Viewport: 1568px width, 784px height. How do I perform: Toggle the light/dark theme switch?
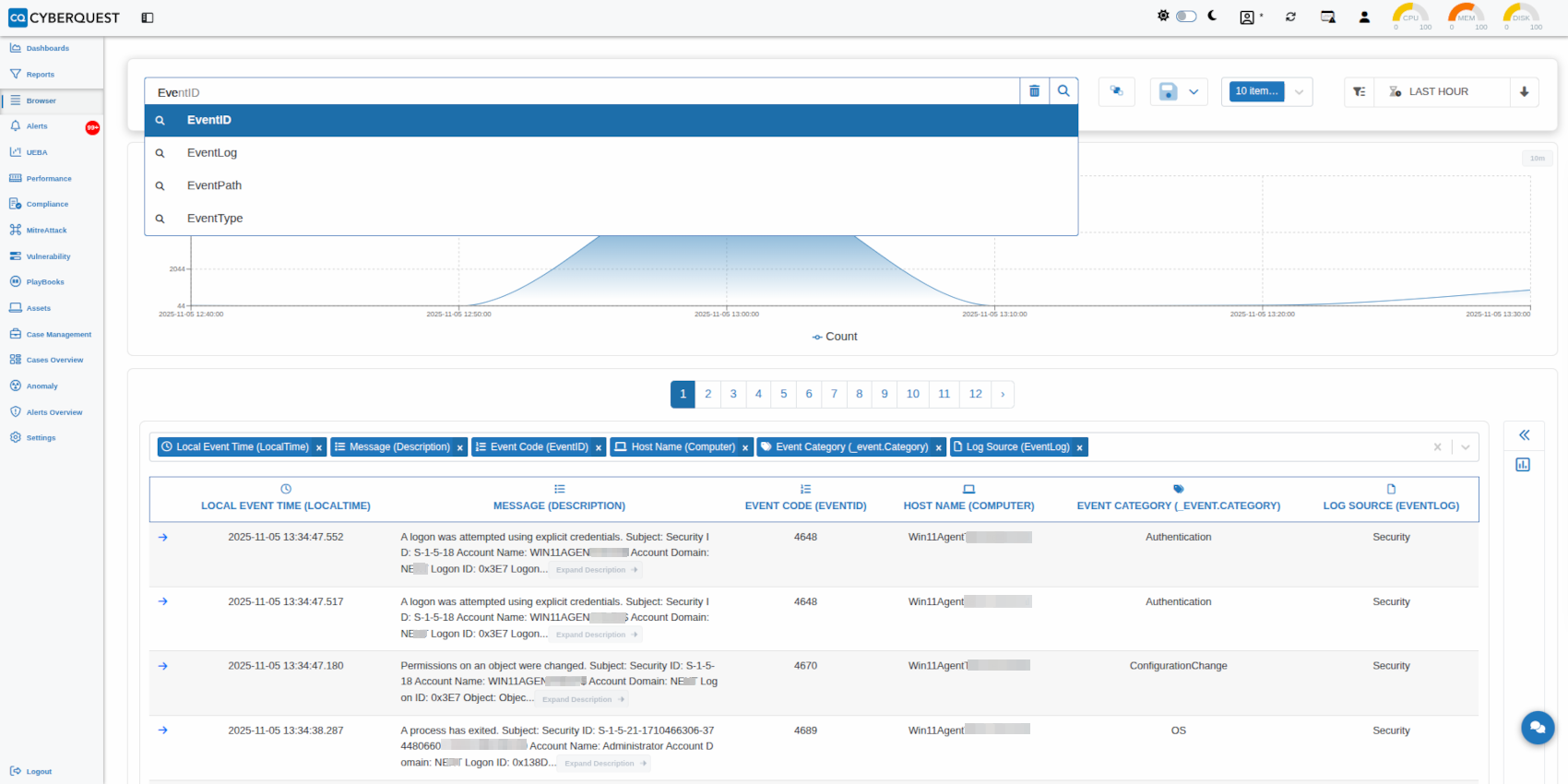pyautogui.click(x=1186, y=16)
